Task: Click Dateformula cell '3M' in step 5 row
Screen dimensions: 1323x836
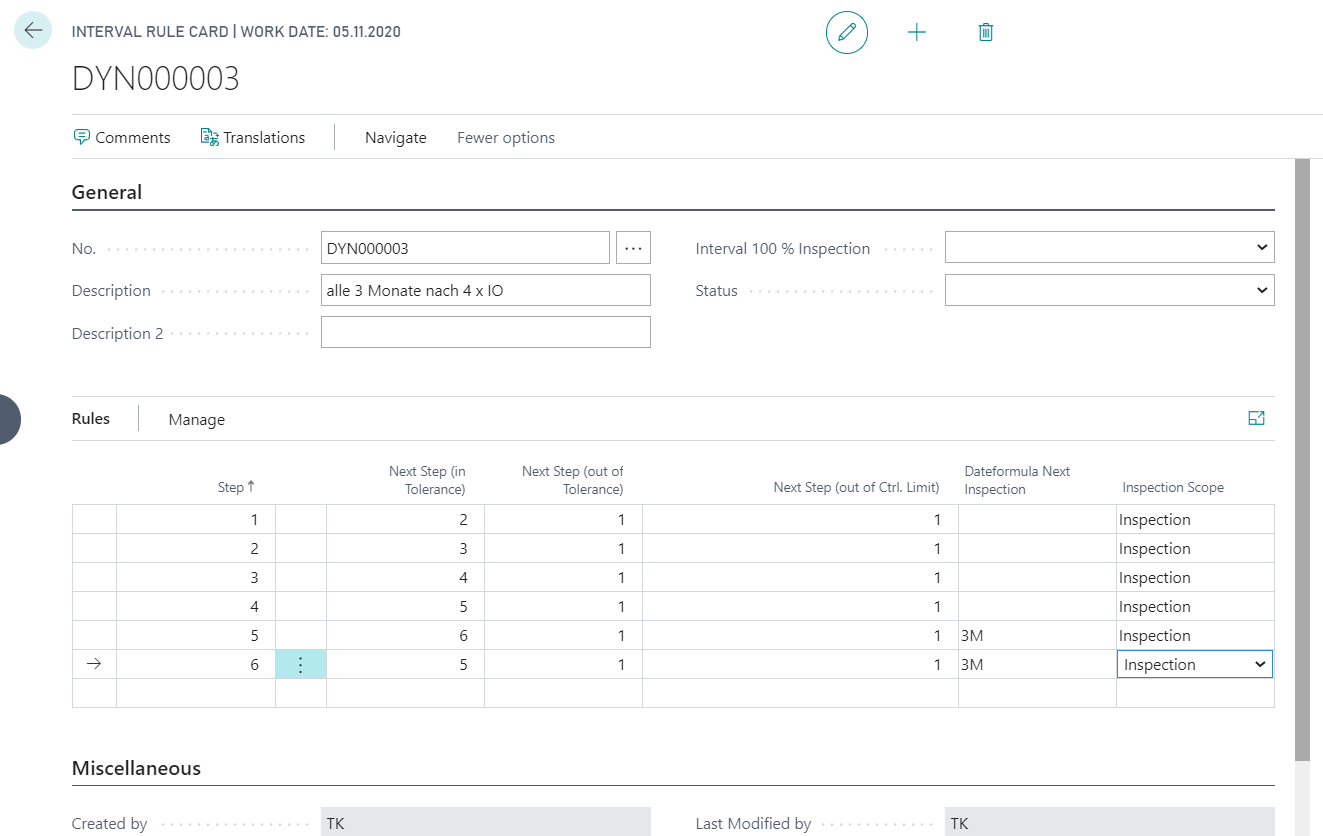Action: click(1037, 635)
